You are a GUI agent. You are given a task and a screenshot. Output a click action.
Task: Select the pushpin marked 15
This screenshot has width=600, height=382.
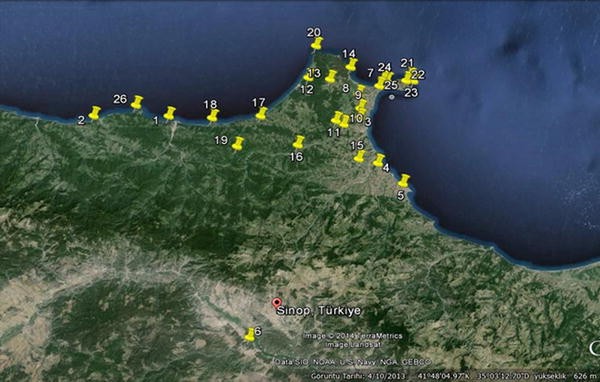360,156
